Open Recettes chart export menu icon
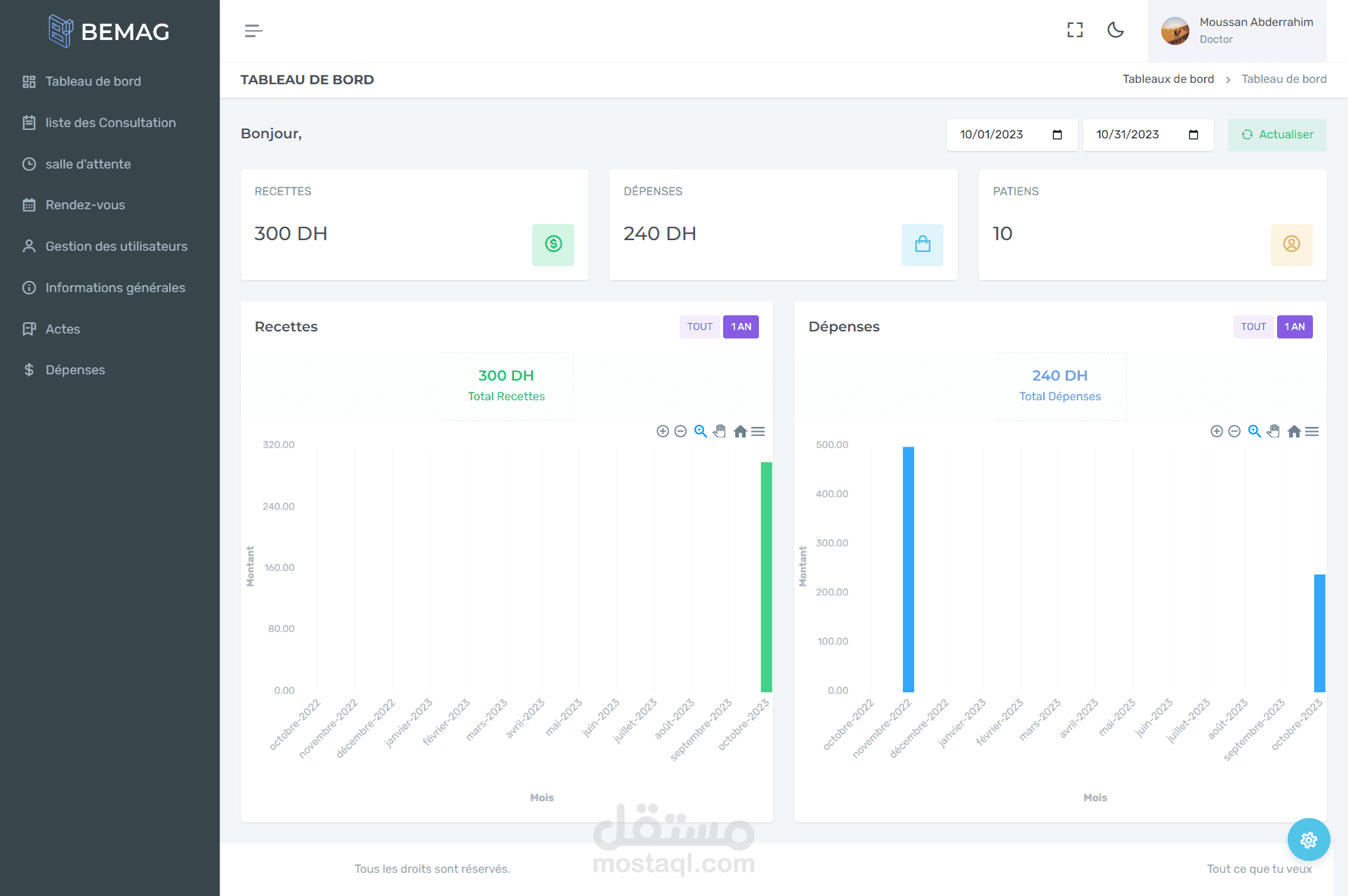 pos(758,431)
